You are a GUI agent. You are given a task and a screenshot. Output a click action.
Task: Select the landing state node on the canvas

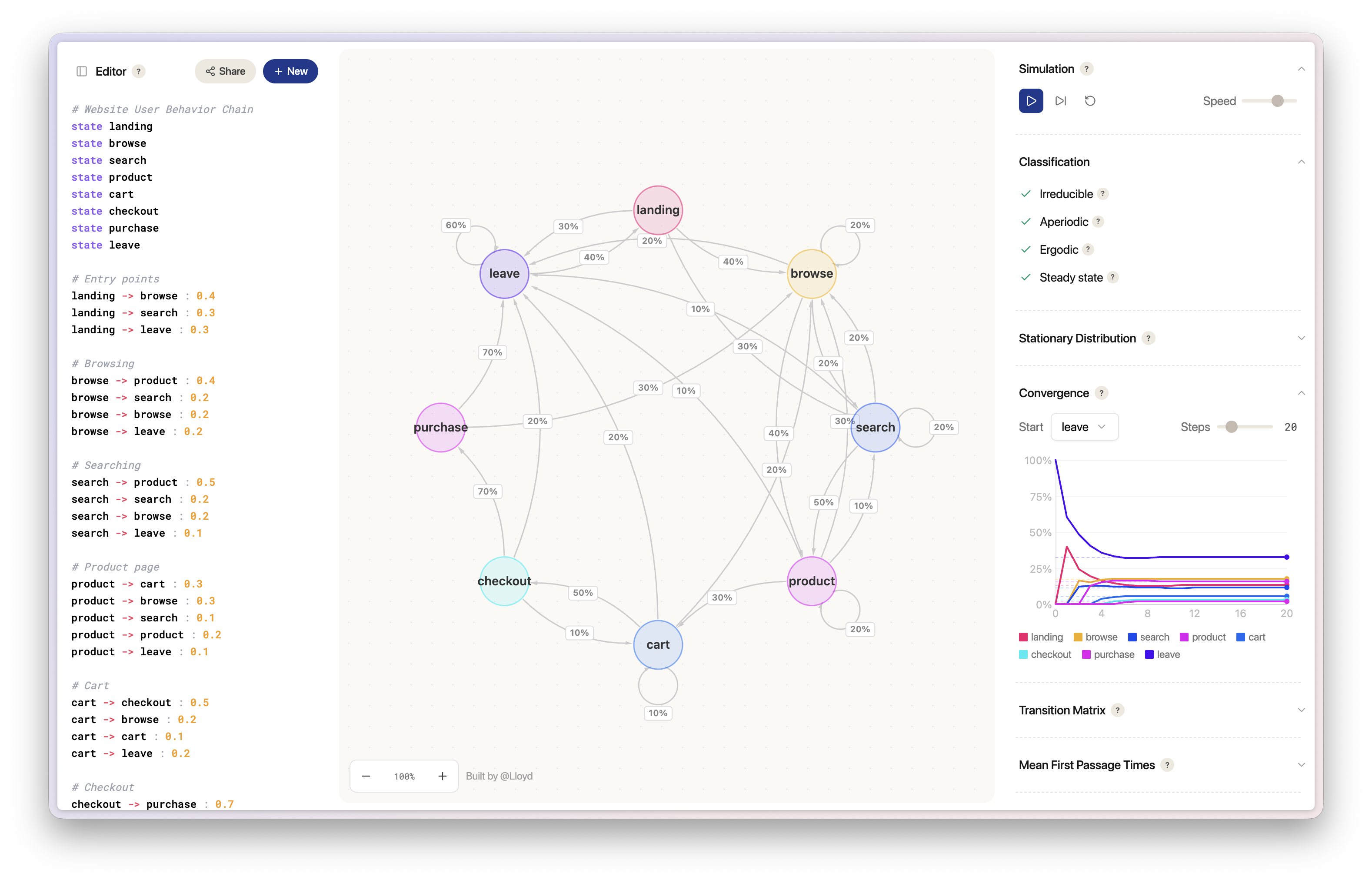657,210
